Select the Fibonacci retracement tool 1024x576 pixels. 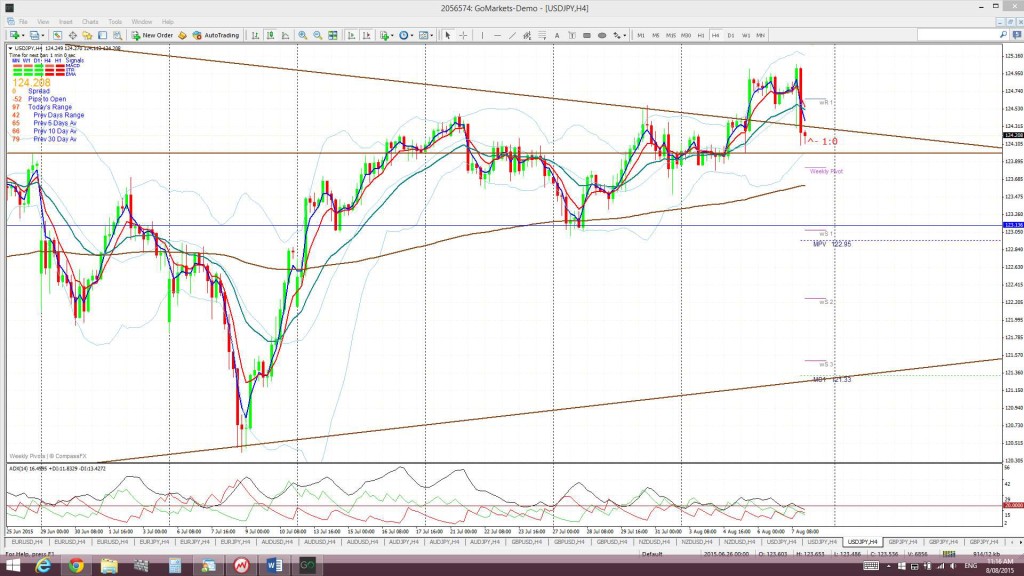[542, 35]
